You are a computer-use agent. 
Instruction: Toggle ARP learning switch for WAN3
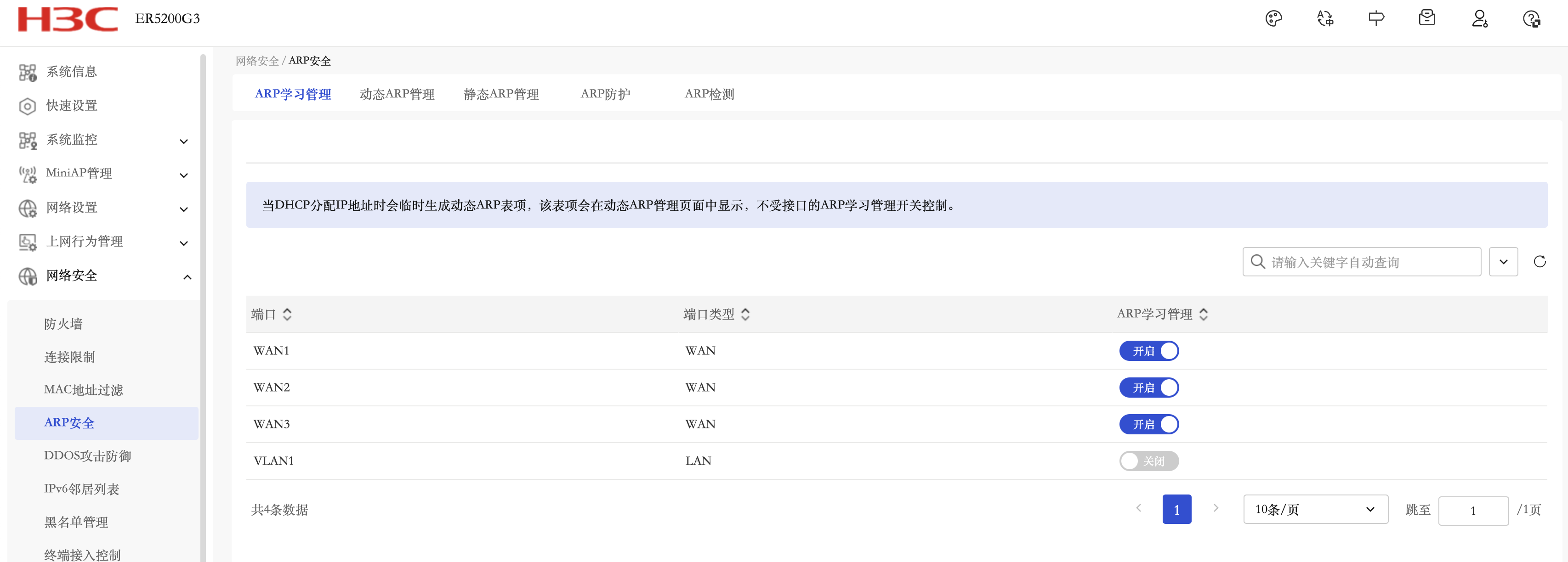(1148, 425)
